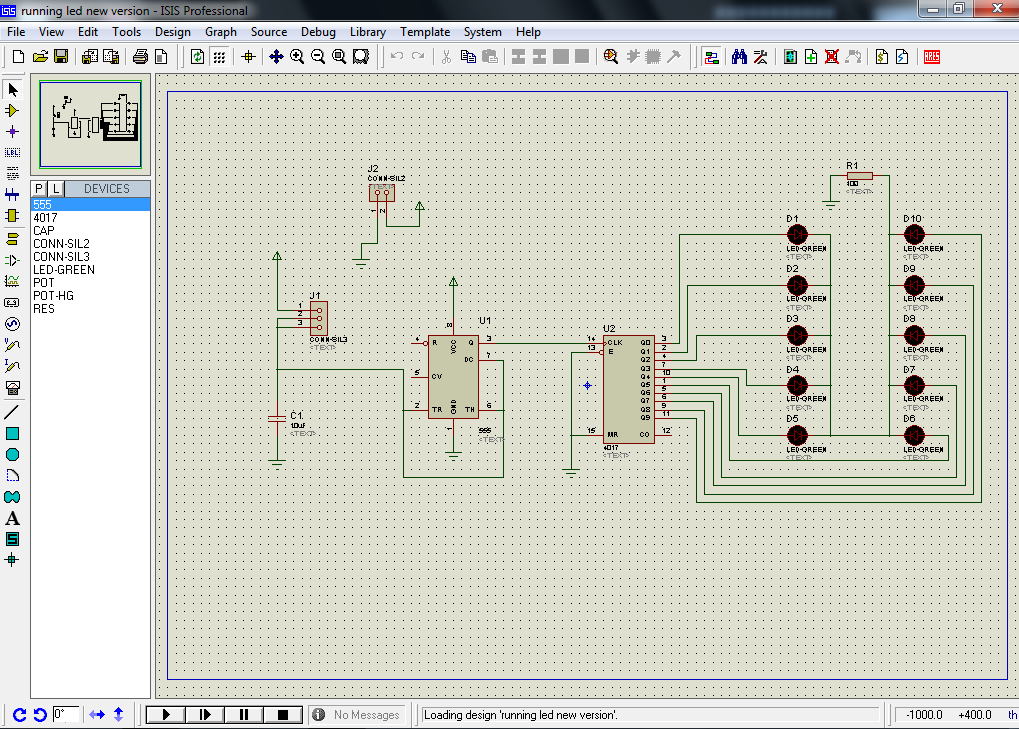The width and height of the screenshot is (1019, 729).
Task: Click the save design floppy icon
Action: [x=61, y=57]
